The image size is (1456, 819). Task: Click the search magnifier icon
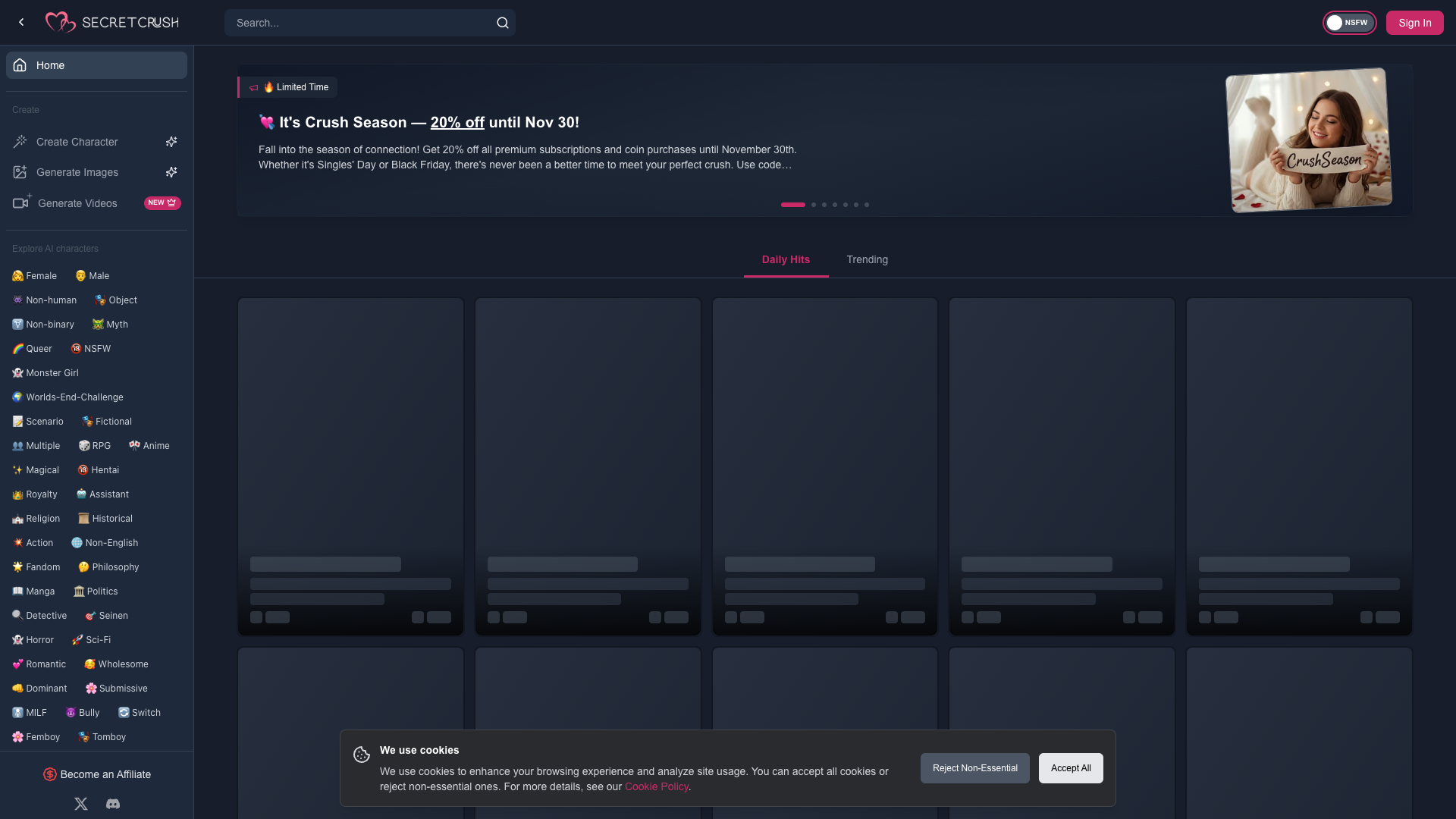[503, 23]
